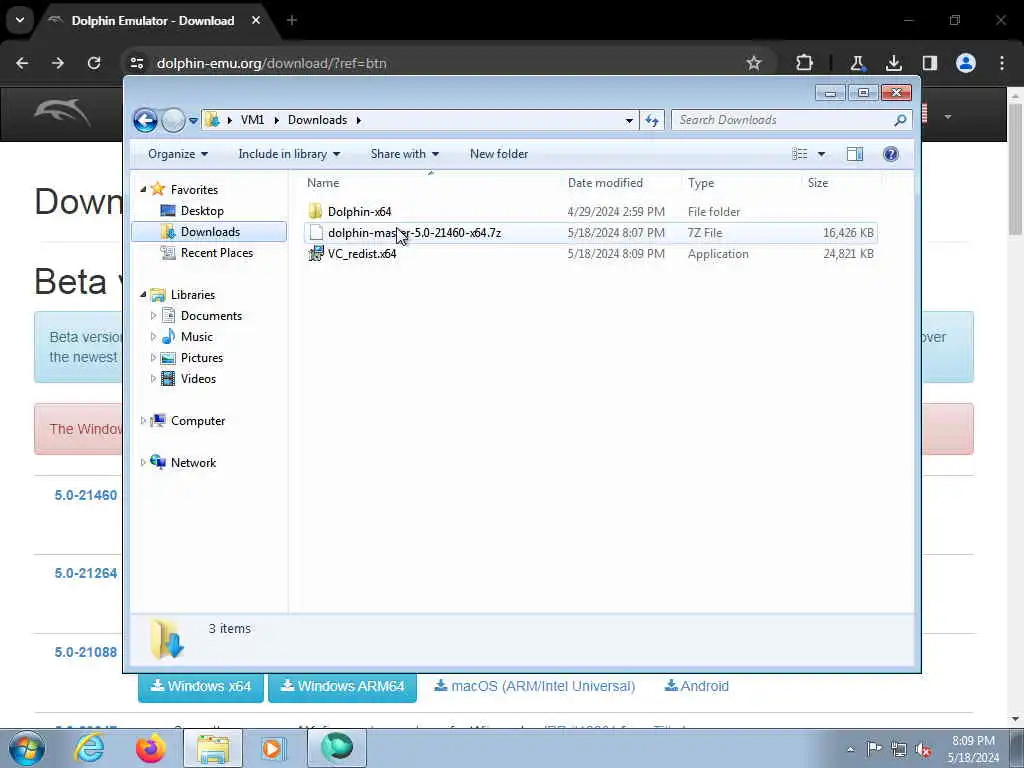1024x768 pixels.
Task: Collapse the Favorites tree group
Action: click(143, 189)
